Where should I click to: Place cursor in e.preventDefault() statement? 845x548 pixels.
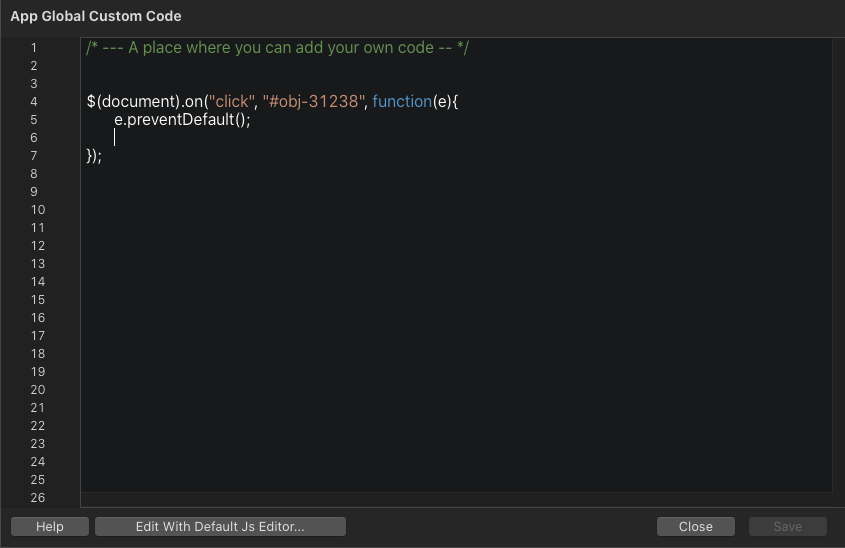click(x=181, y=120)
